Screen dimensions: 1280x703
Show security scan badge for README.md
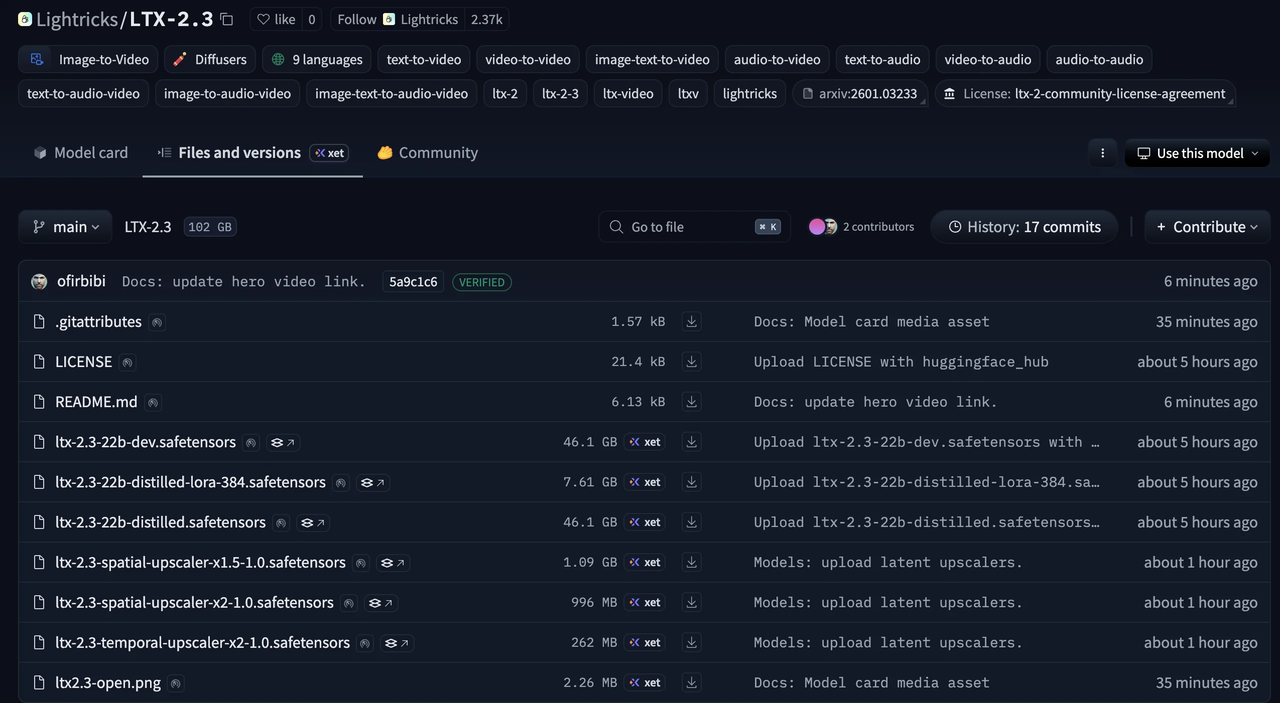153,402
